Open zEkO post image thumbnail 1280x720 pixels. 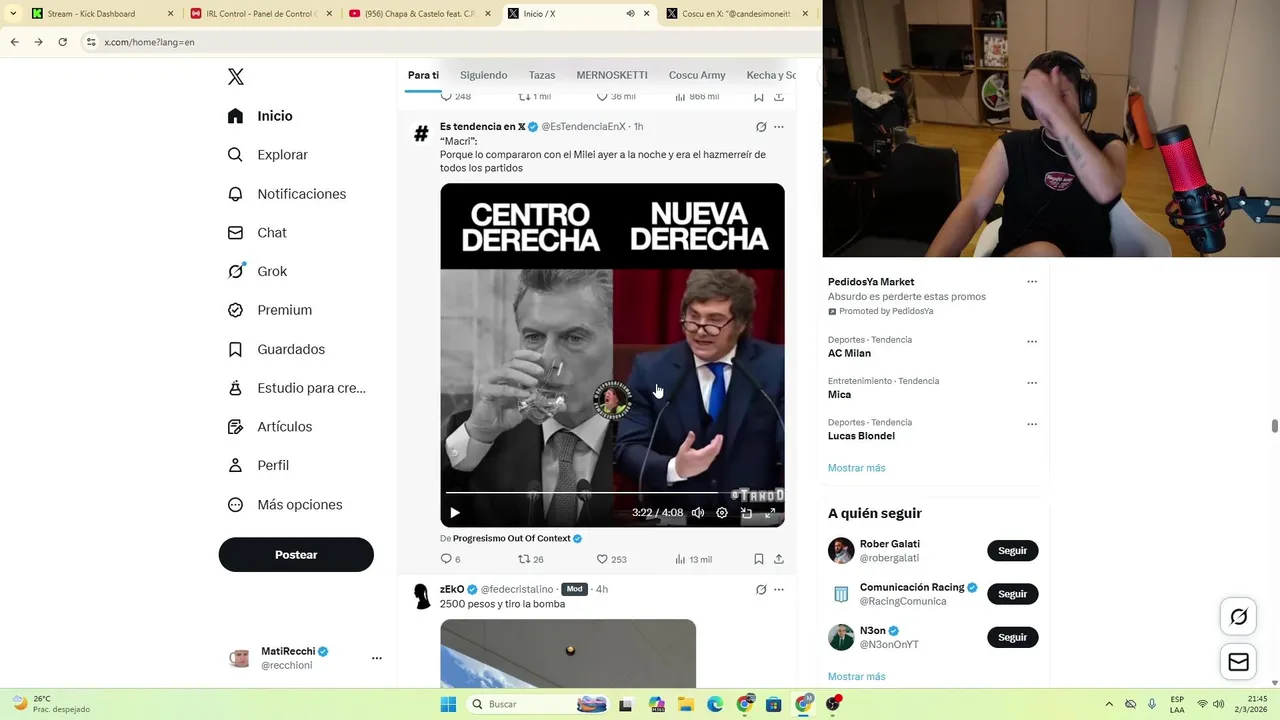pyautogui.click(x=568, y=653)
